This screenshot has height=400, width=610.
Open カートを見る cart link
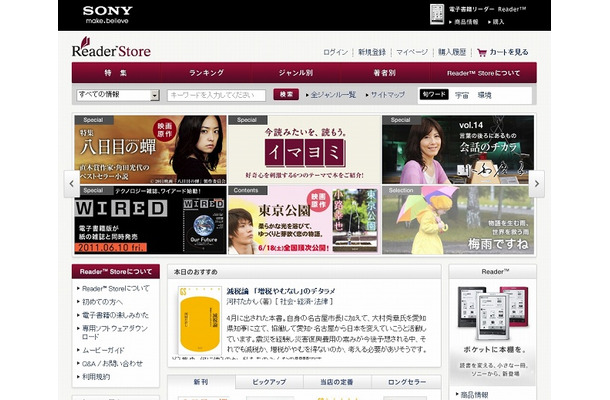[508, 52]
